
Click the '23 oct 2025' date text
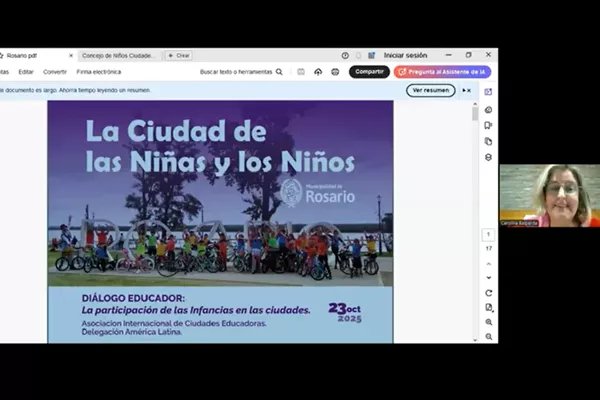coord(345,313)
